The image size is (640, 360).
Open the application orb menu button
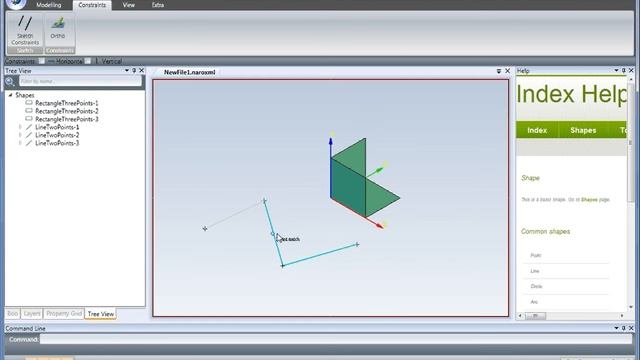click(x=16, y=4)
